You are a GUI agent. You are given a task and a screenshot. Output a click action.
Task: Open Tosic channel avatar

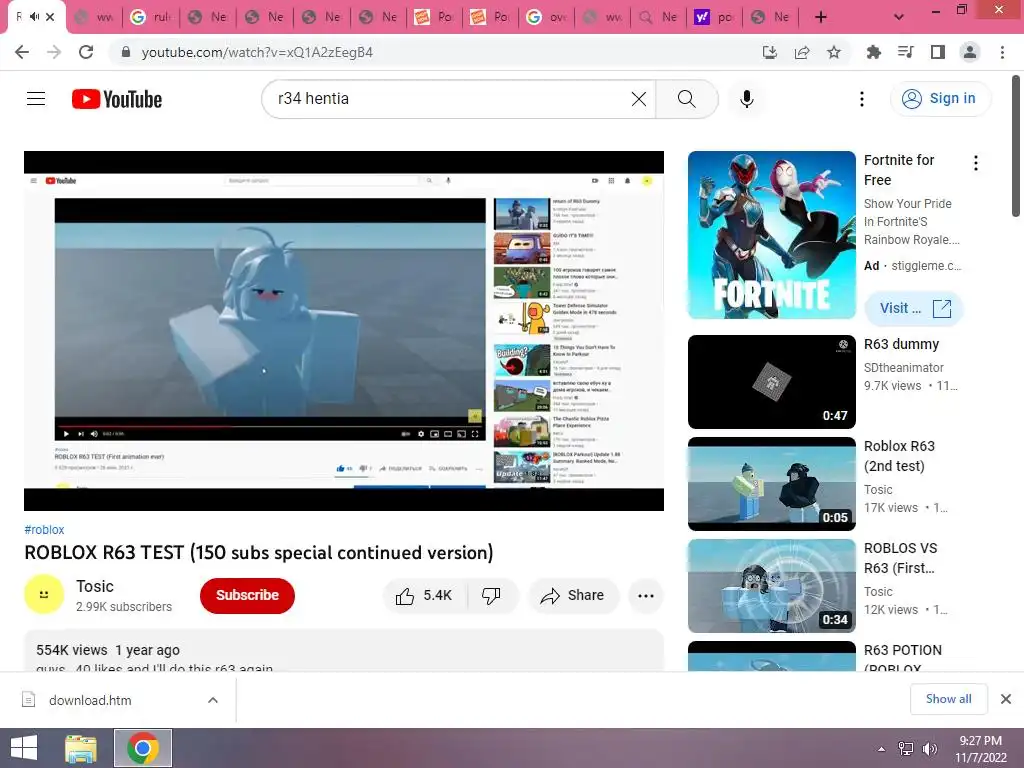44,594
